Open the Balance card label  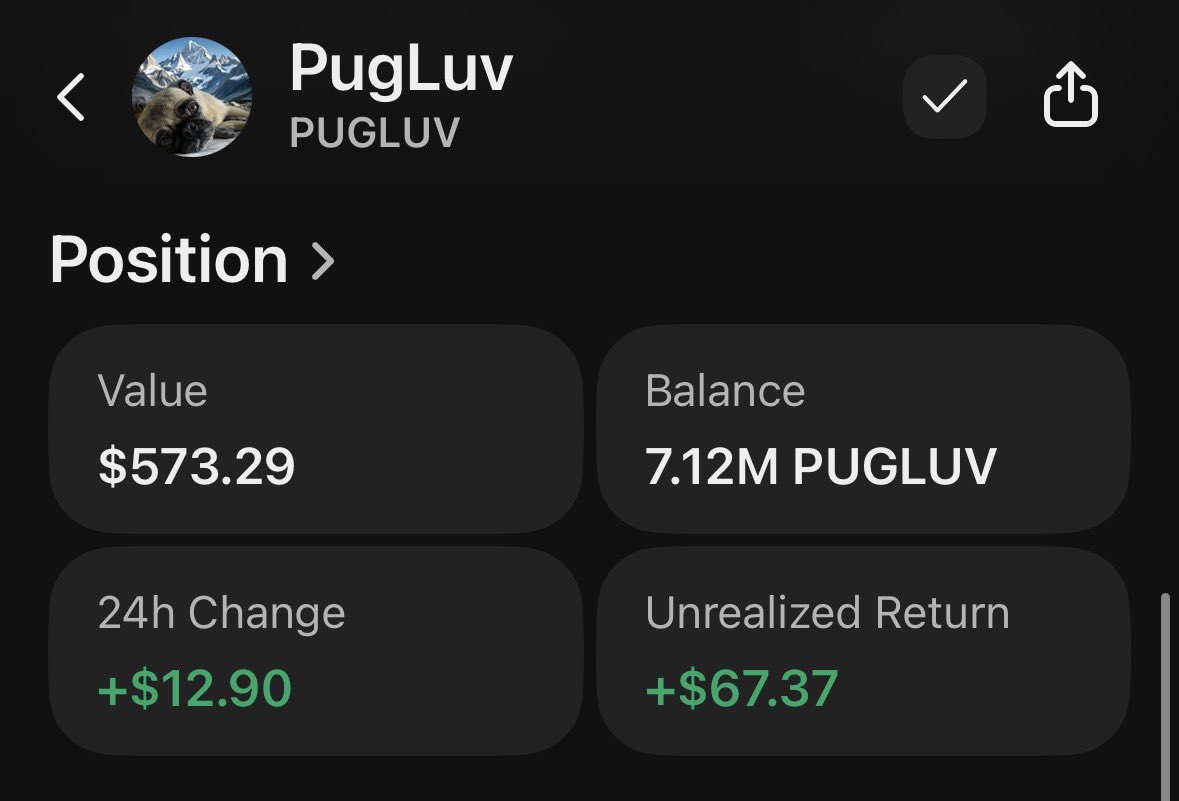coord(725,391)
